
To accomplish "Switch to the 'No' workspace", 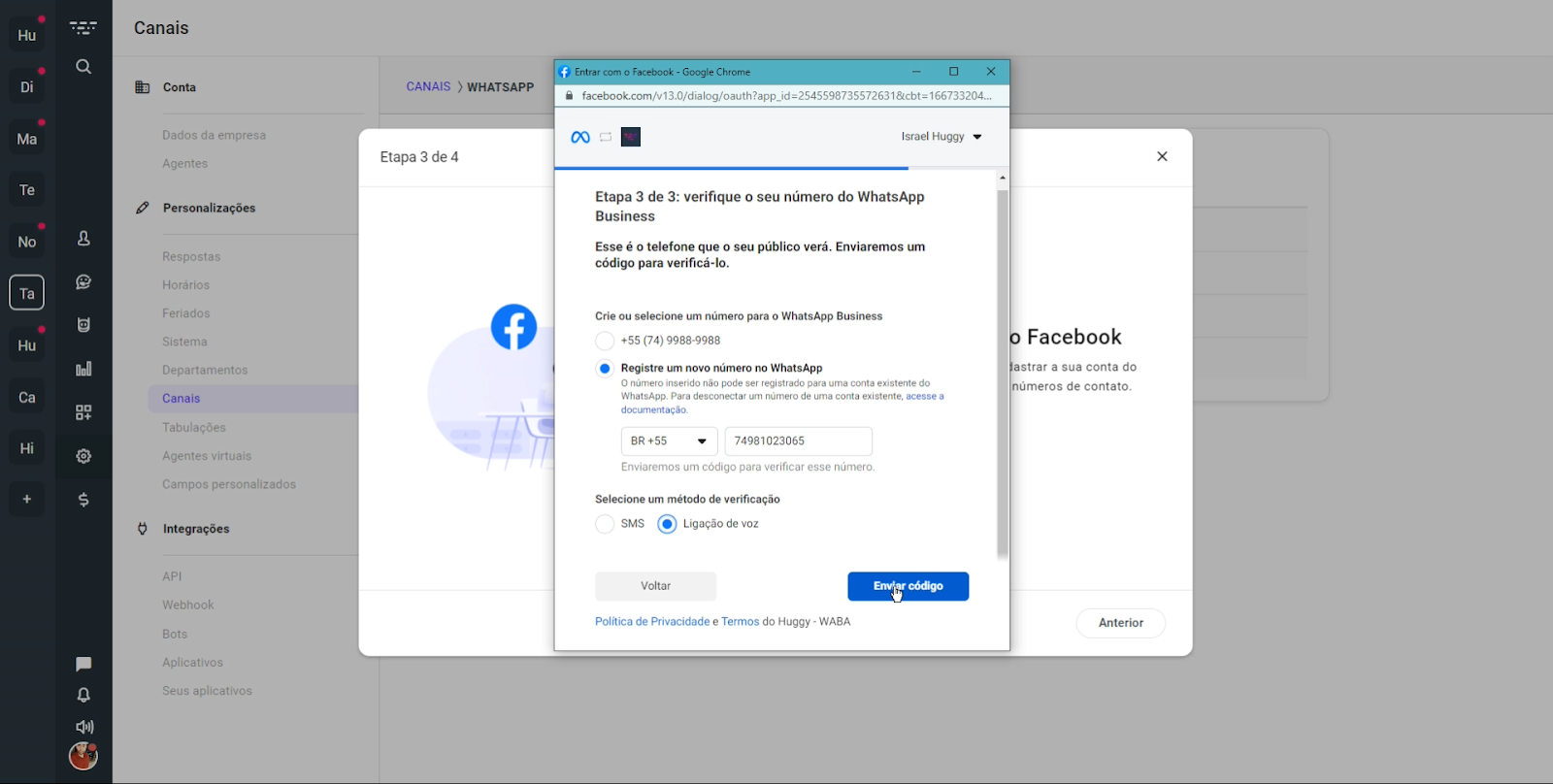I will pos(27,242).
